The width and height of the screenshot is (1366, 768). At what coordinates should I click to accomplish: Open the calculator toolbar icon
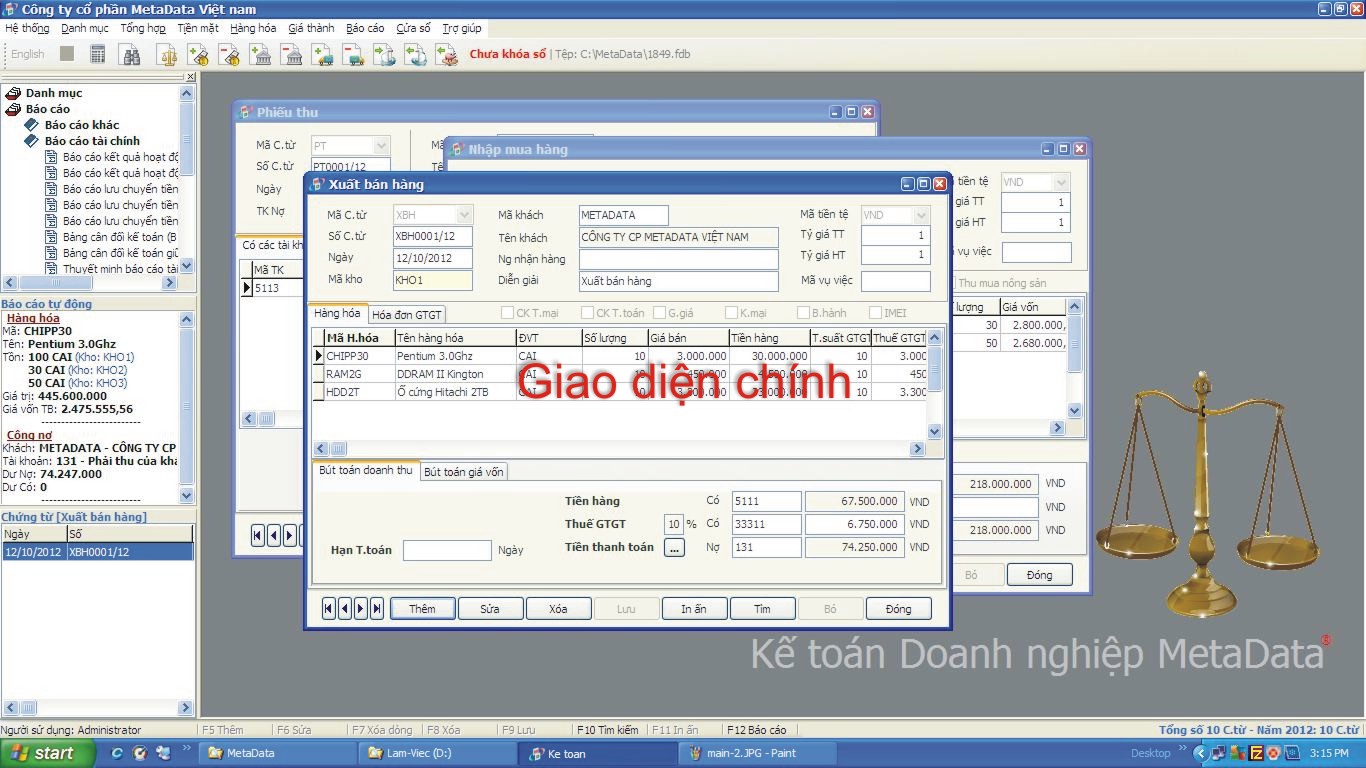(97, 55)
